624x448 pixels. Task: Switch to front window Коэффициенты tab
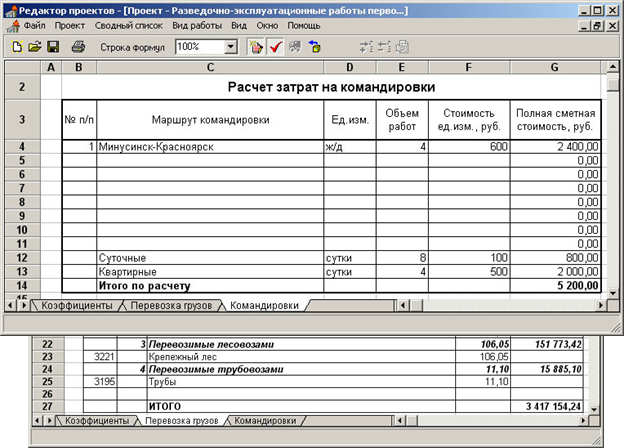(77, 306)
